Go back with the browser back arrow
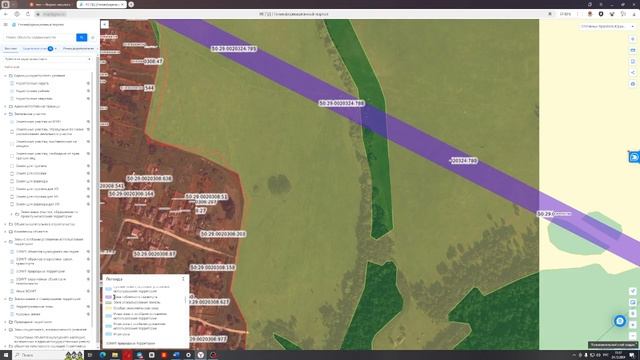 coord(6,14)
